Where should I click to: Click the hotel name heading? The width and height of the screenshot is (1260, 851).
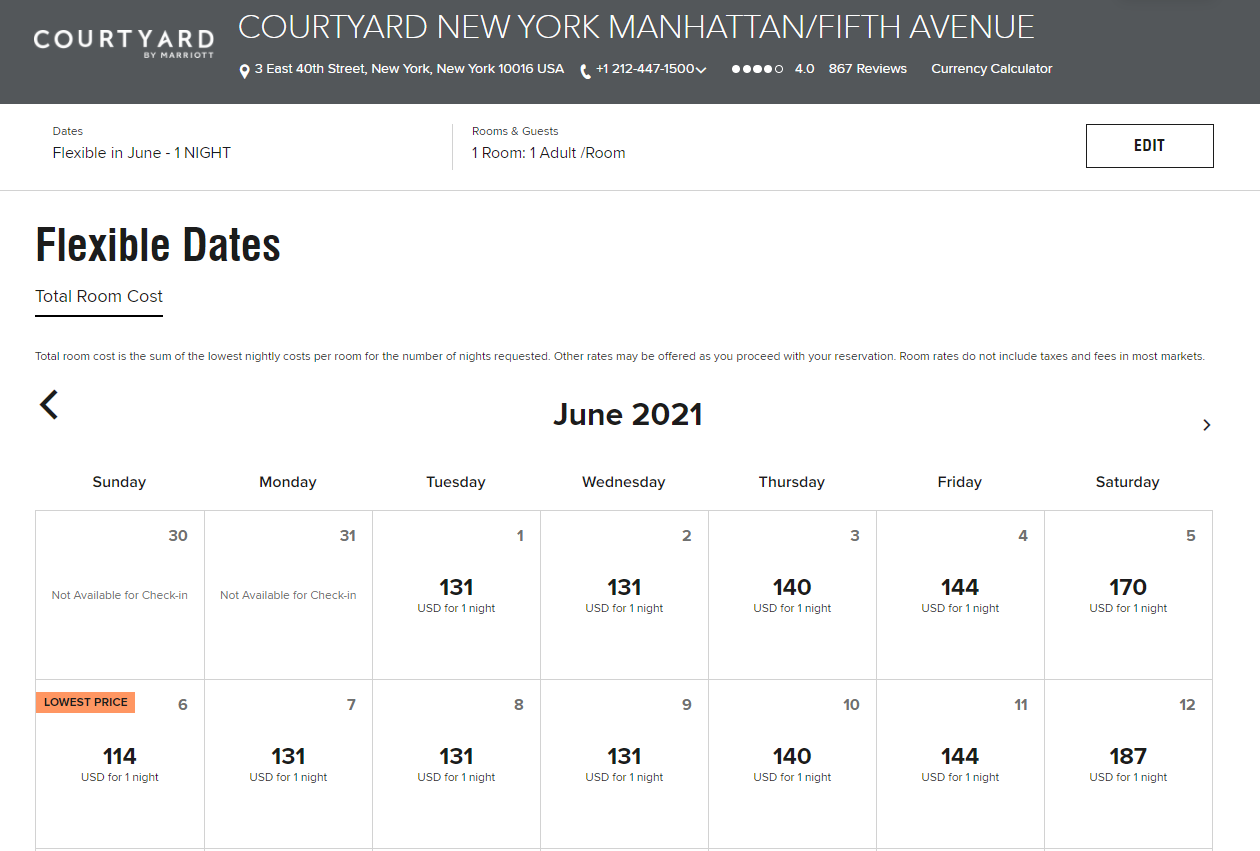point(636,27)
